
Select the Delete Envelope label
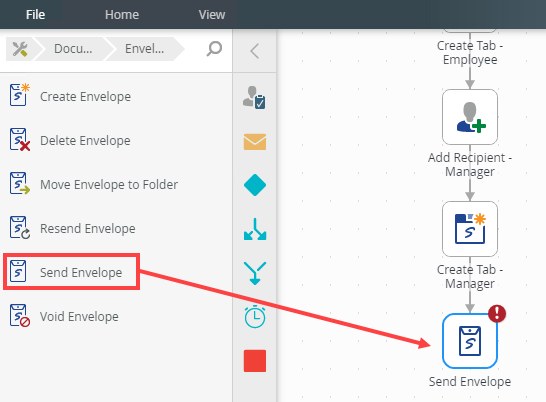pyautogui.click(x=85, y=141)
